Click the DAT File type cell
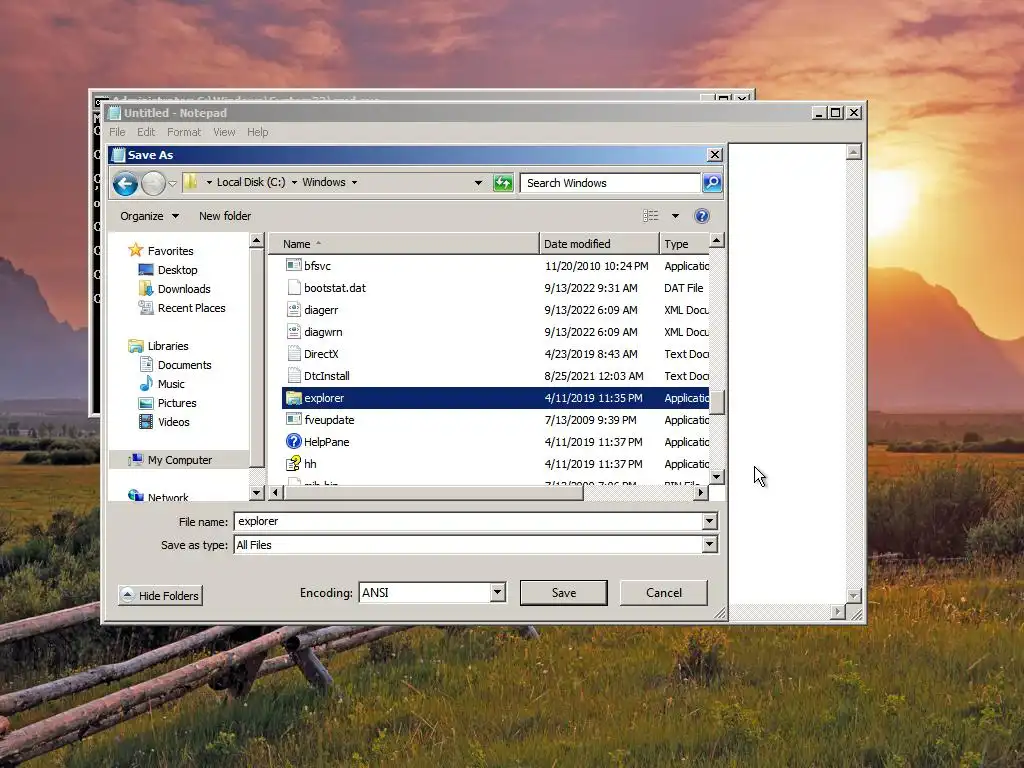Viewport: 1024px width, 768px height. coord(683,288)
